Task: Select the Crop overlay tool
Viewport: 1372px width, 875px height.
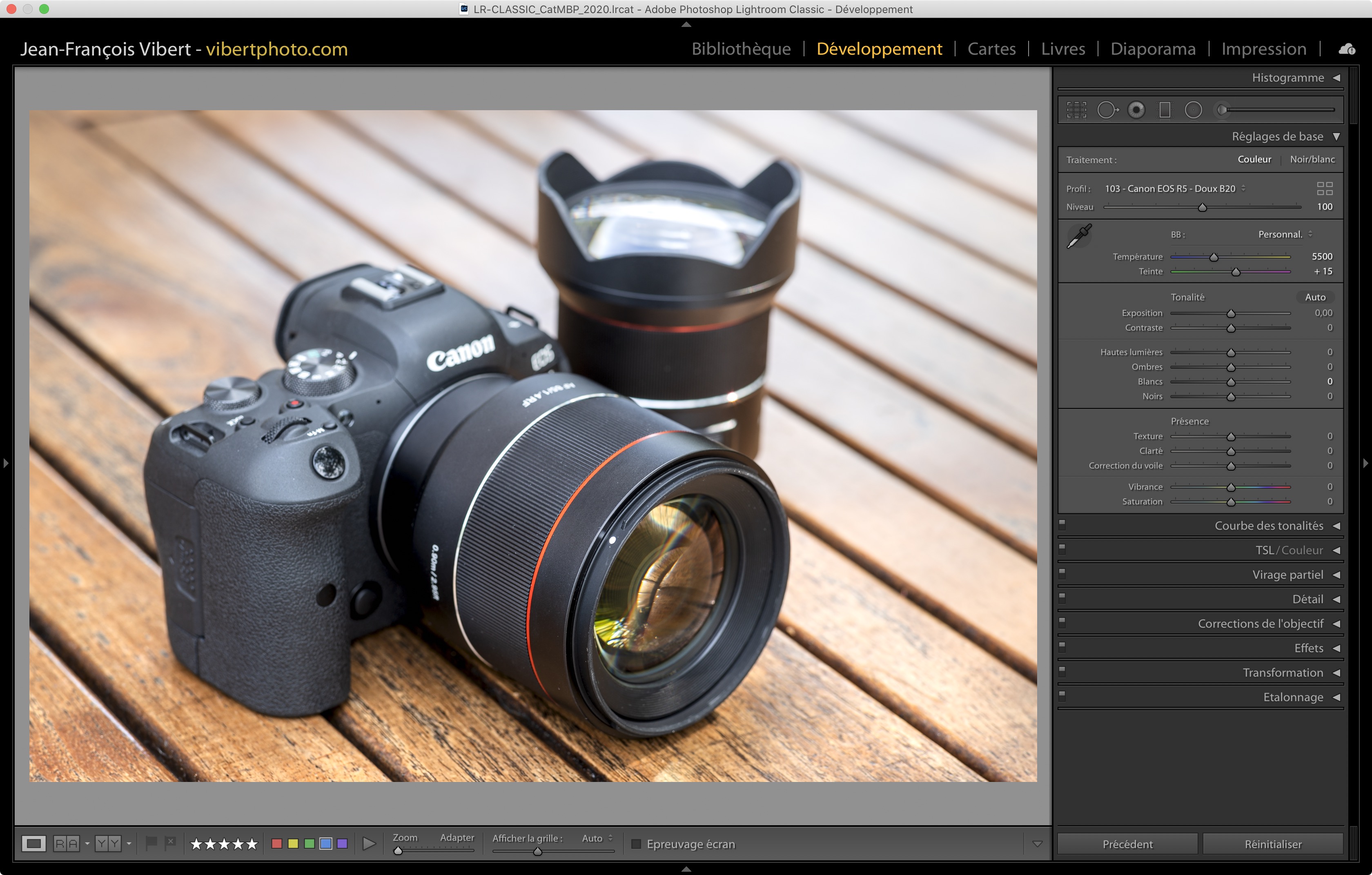Action: tap(1076, 110)
